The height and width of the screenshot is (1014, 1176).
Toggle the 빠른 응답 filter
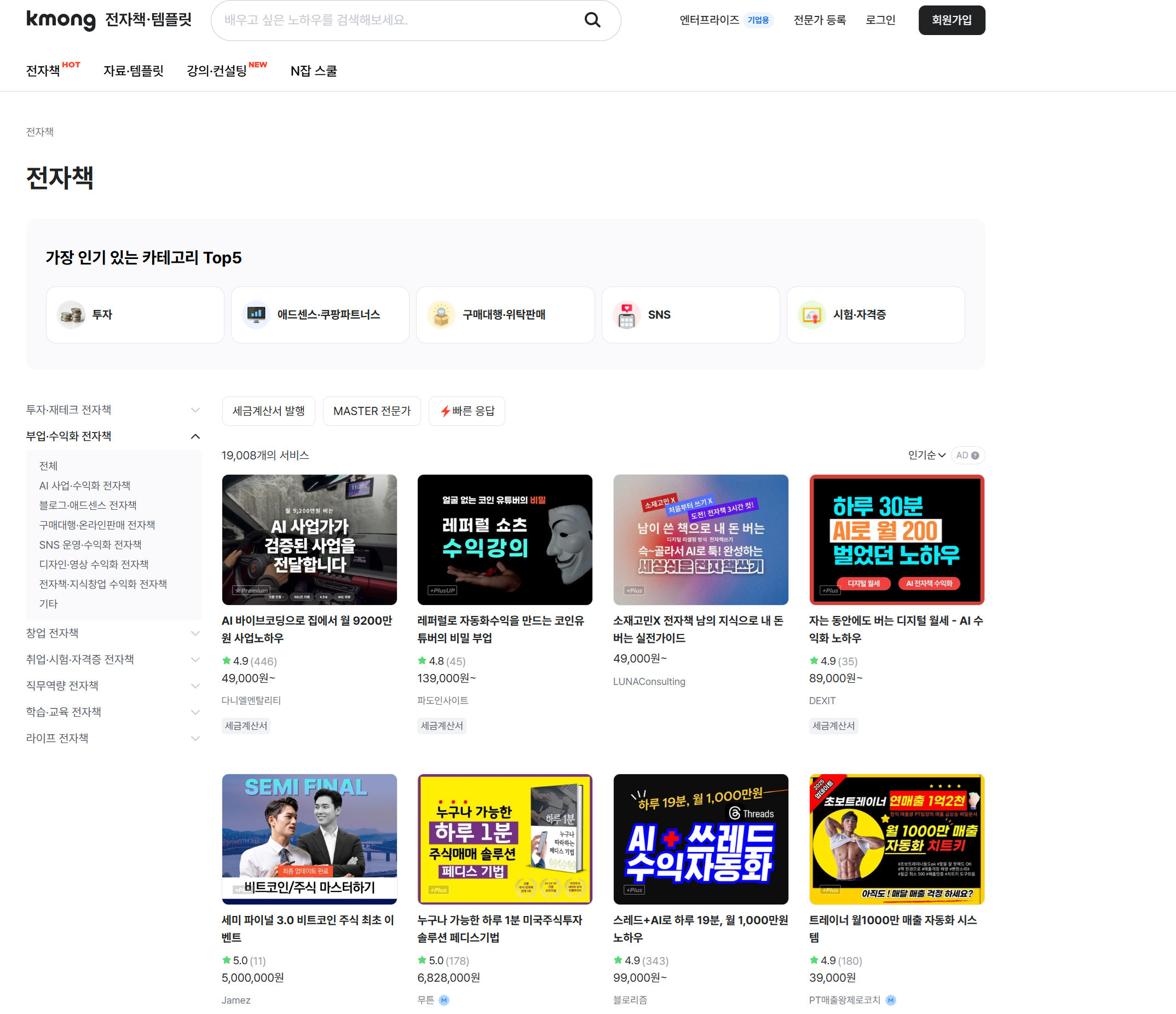pyautogui.click(x=466, y=411)
